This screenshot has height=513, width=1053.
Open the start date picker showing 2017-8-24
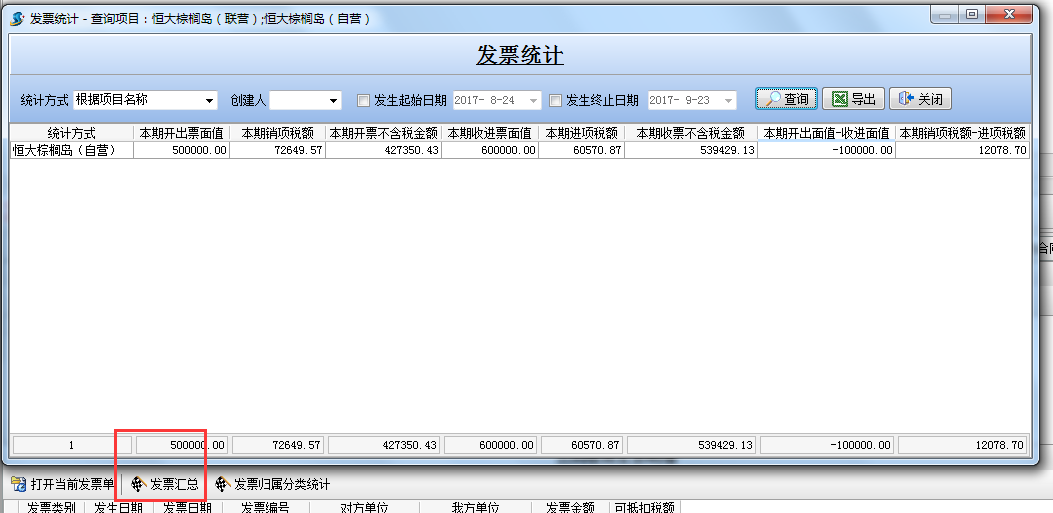532,100
